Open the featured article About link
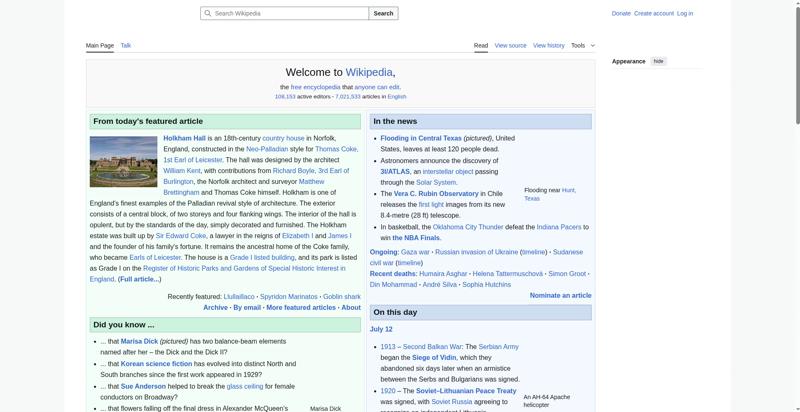The height and width of the screenshot is (412, 800). (x=351, y=307)
